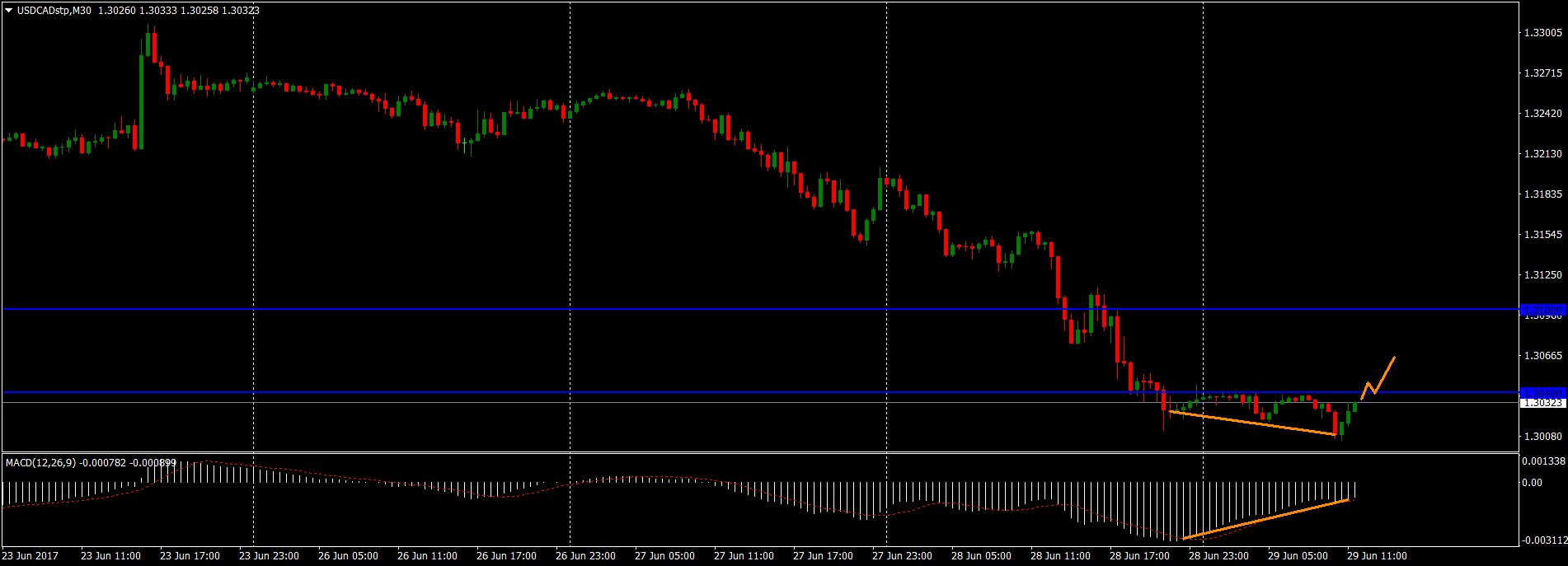Click the MACD 0.00 level scale label
Screen dimensions: 1568x566
pos(1532,482)
